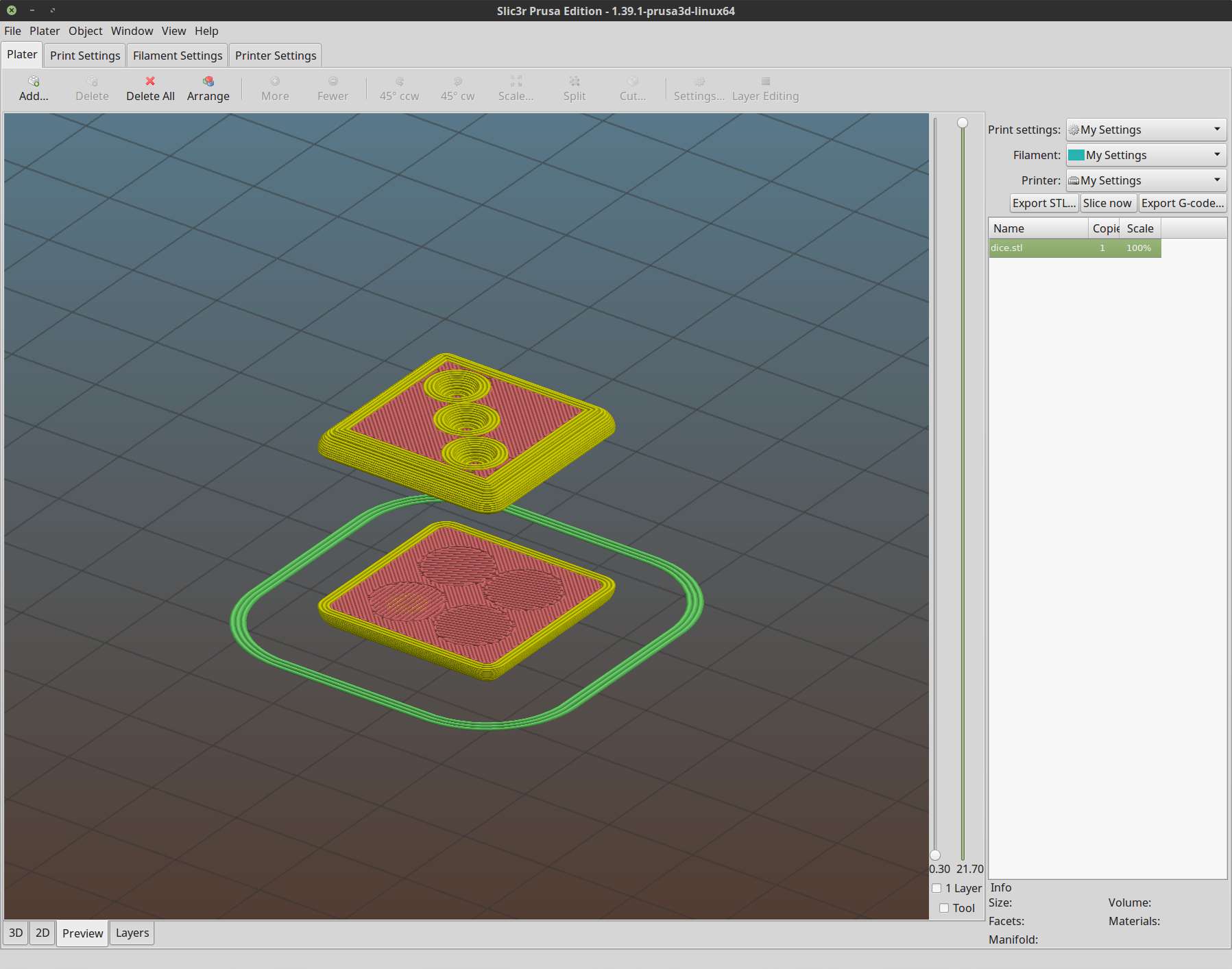Click the Cut... toolbar icon
Image resolution: width=1232 pixels, height=969 pixels.
pos(633,82)
